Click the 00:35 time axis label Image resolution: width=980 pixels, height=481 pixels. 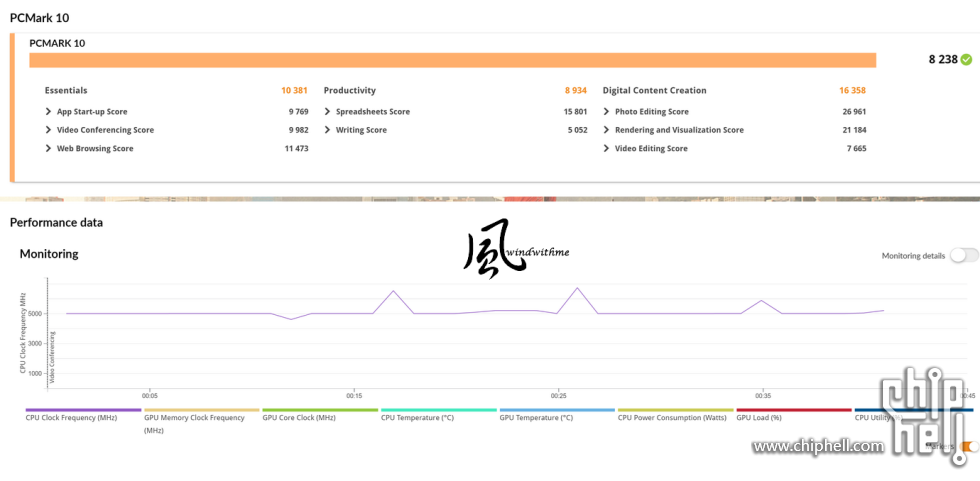pos(762,395)
